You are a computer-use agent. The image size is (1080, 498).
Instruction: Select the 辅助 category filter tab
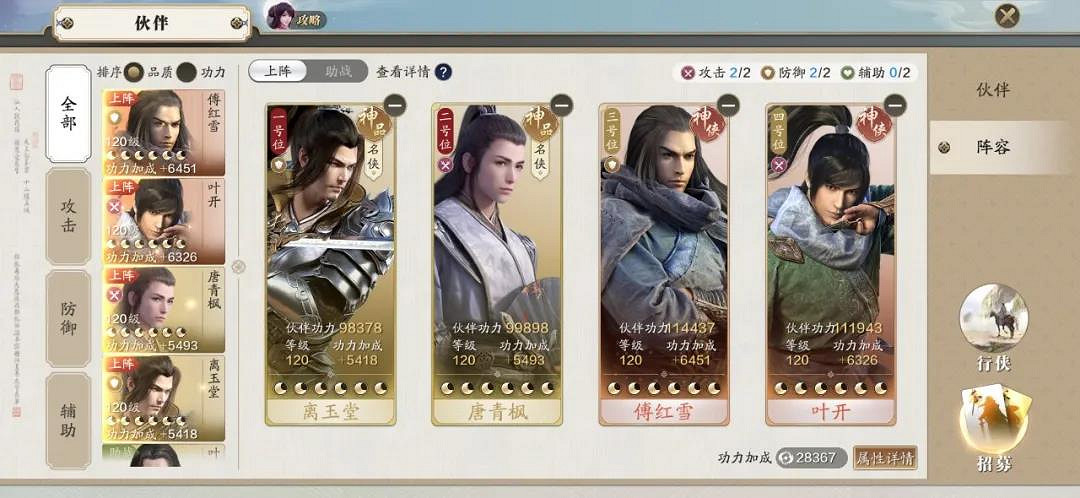[x=68, y=421]
